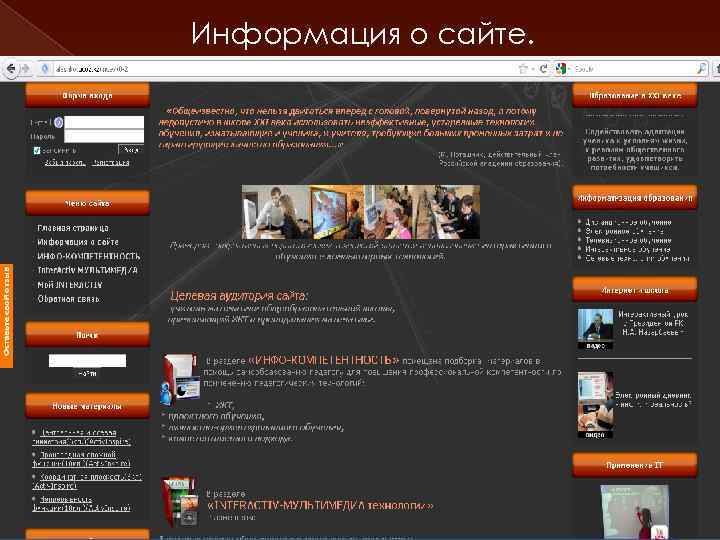Click the site identity icon in address bar
The height and width of the screenshot is (540, 720).
(x=45, y=69)
